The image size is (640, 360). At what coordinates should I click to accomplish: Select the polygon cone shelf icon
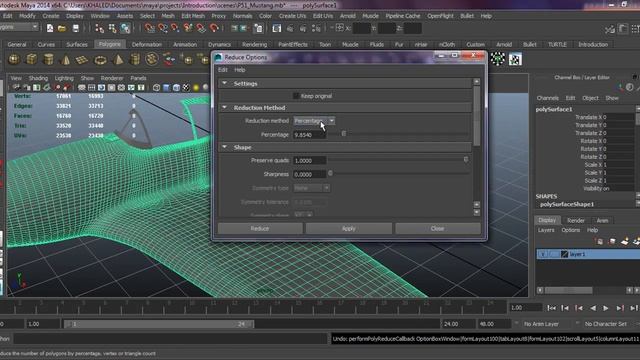(66, 60)
